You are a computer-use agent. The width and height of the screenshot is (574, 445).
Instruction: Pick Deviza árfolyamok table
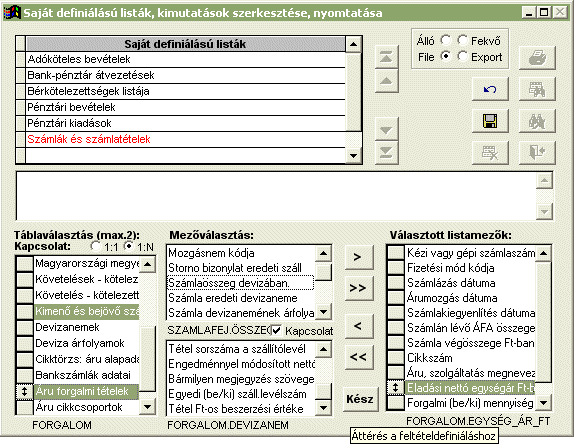pos(87,343)
